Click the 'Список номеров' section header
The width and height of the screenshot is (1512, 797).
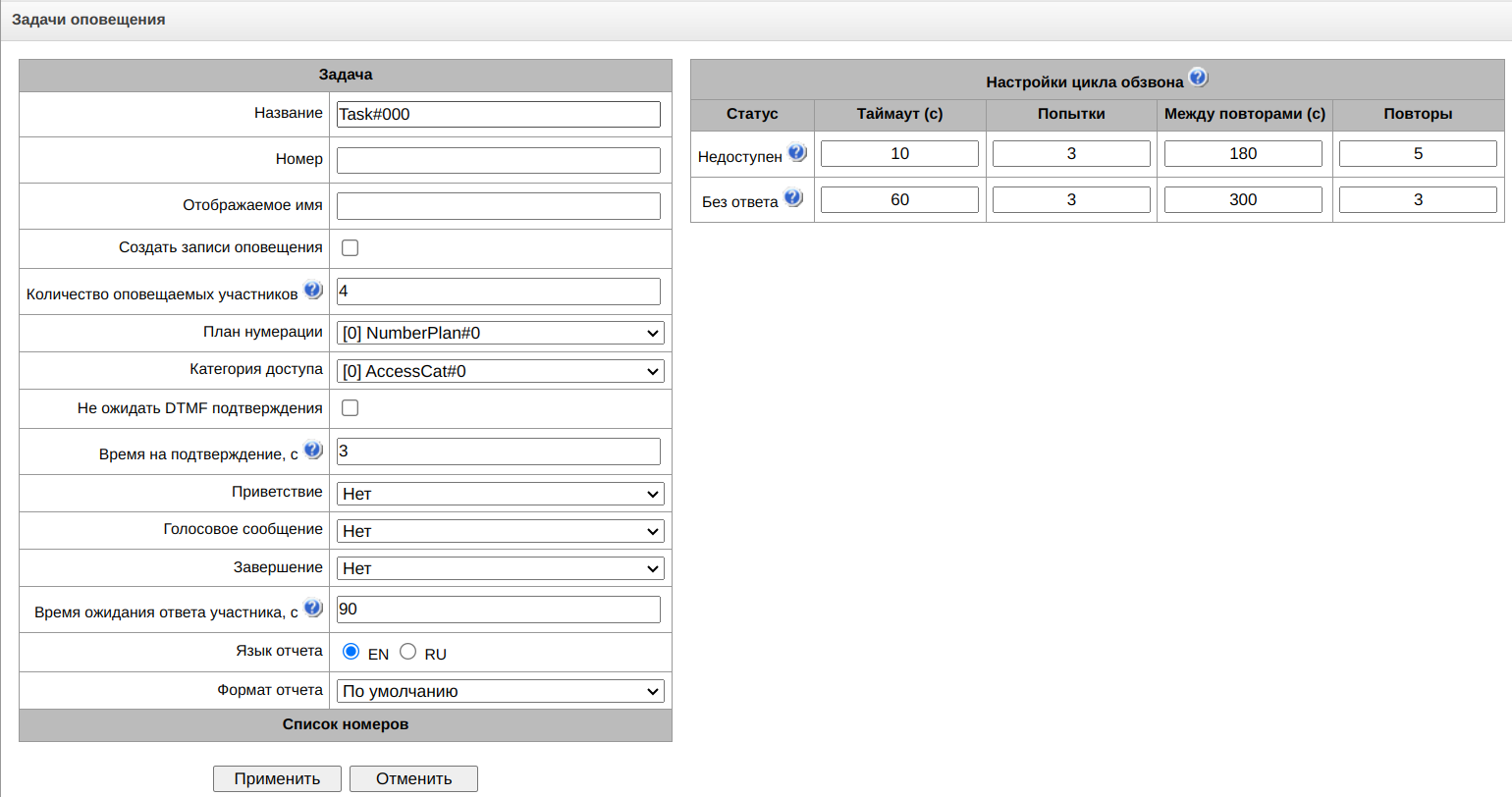point(346,724)
